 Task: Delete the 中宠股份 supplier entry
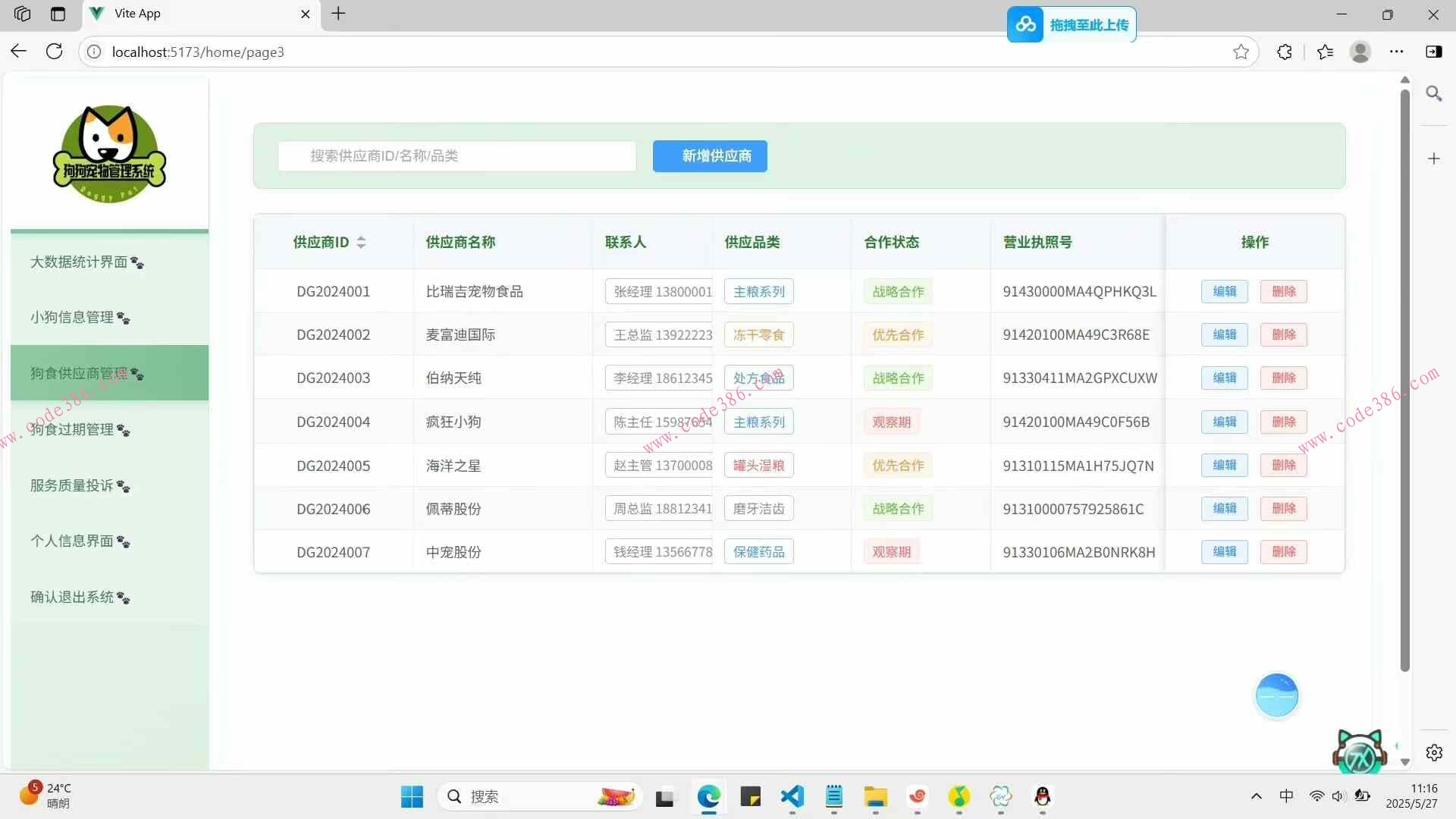(1282, 552)
